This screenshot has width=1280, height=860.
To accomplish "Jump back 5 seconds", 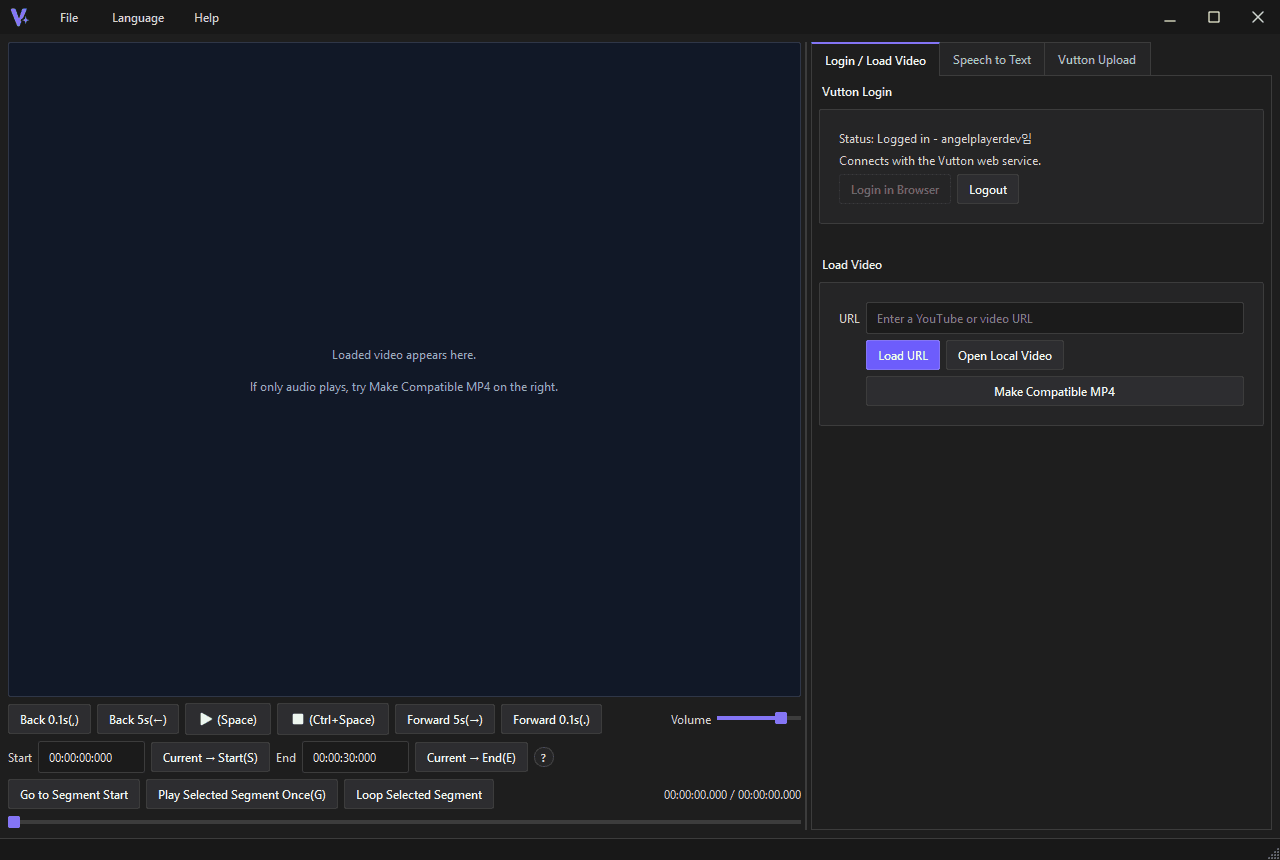I will [138, 719].
